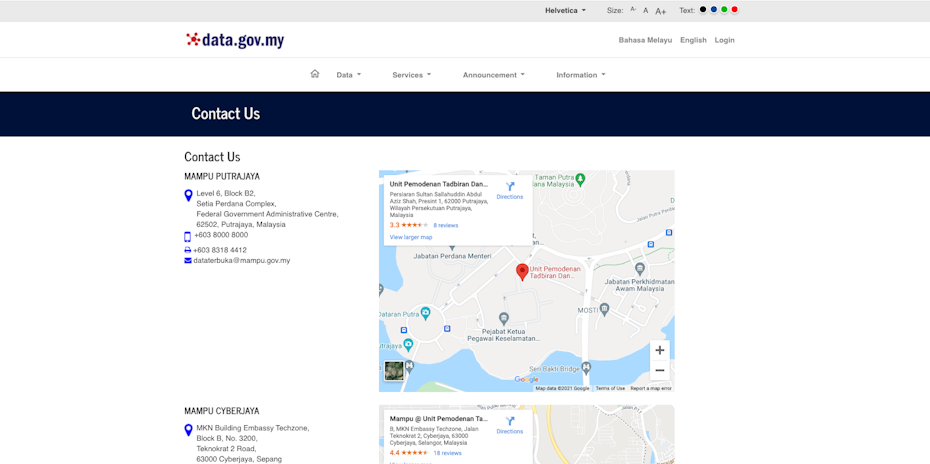Decrease text size with A- button
Image resolution: width=930 pixels, height=464 pixels.
coord(633,10)
